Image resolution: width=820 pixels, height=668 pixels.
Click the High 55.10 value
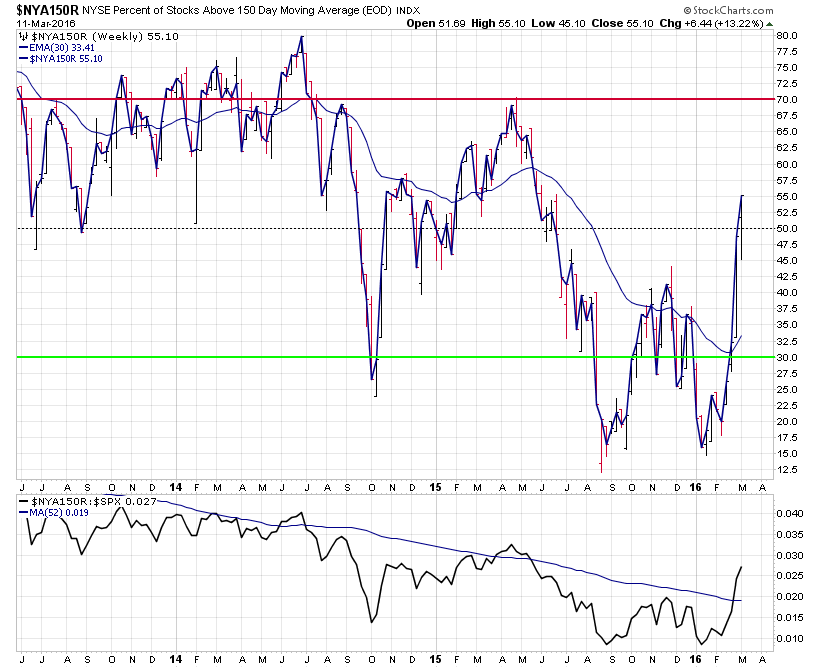[x=498, y=24]
